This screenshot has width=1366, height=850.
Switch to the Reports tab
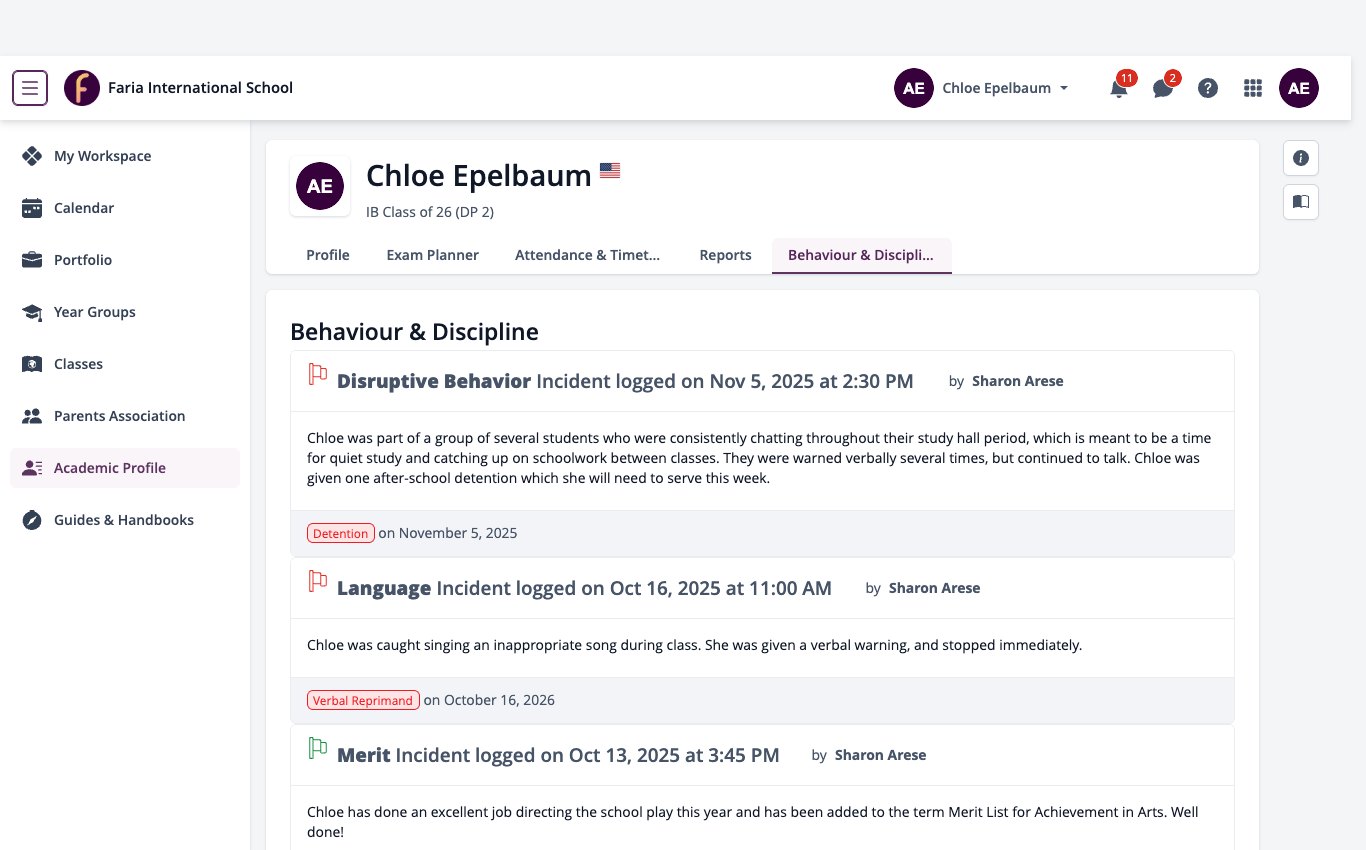coord(726,255)
